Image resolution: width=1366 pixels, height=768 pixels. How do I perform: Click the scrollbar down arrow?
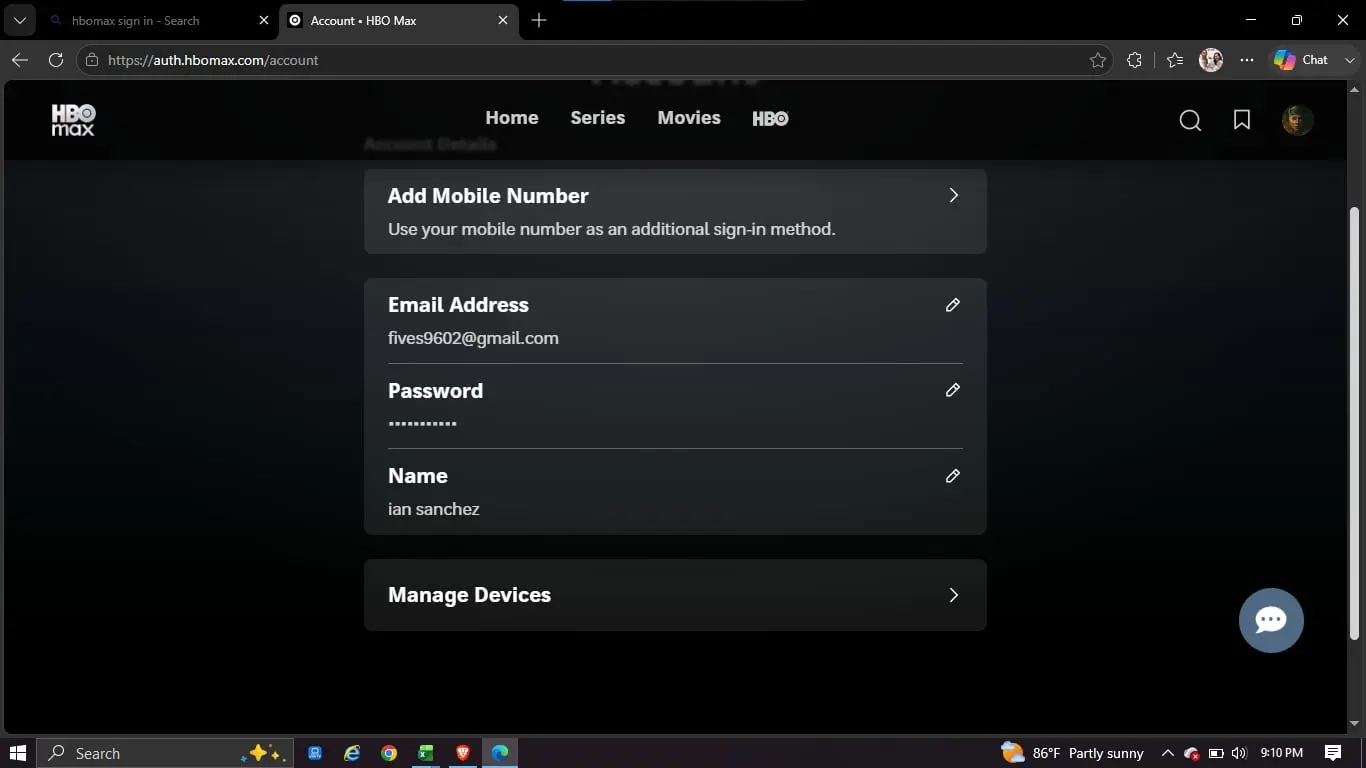pyautogui.click(x=1355, y=724)
